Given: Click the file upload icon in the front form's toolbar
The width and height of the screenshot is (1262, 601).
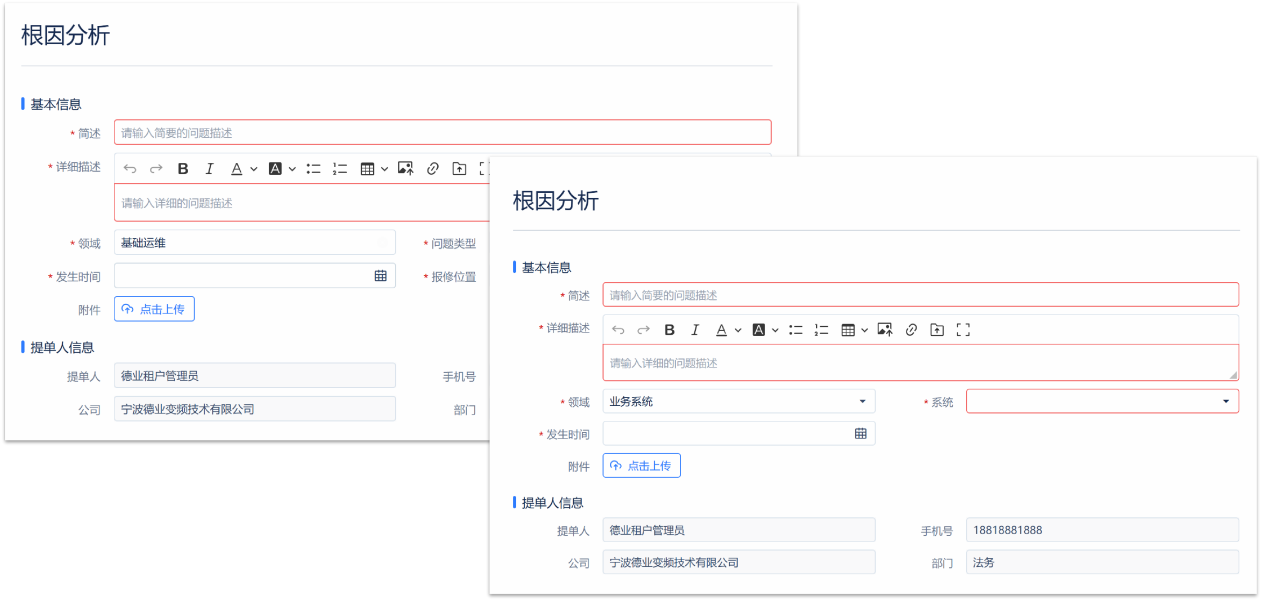Looking at the screenshot, I should [937, 330].
